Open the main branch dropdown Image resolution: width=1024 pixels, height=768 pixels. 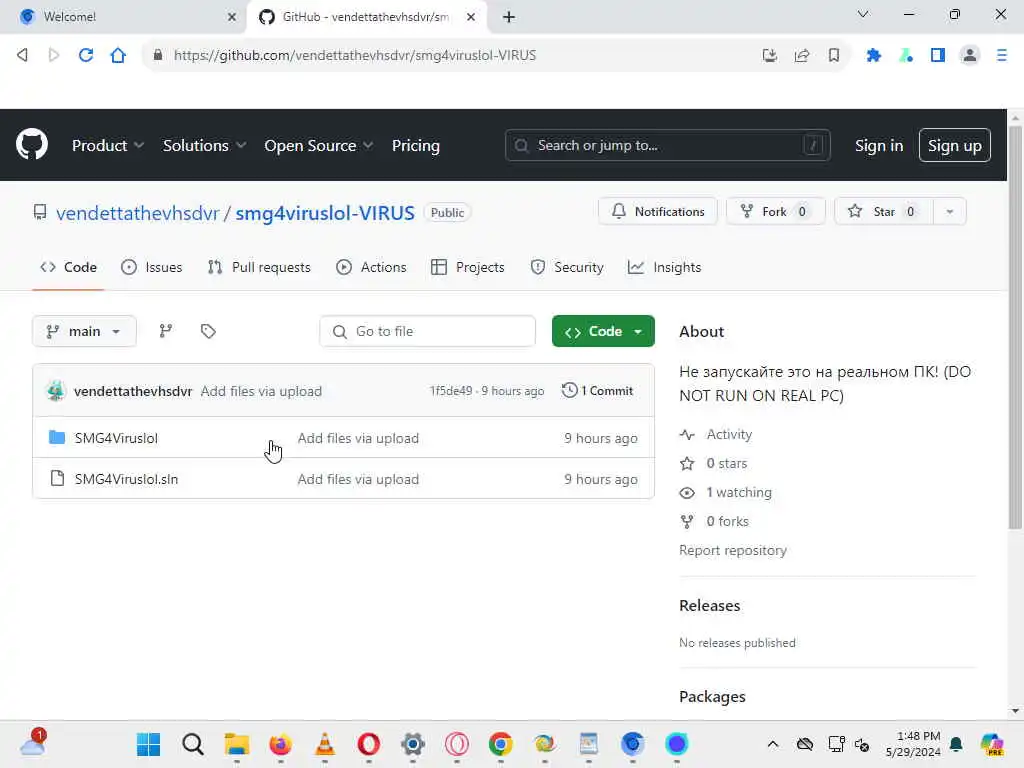click(84, 331)
